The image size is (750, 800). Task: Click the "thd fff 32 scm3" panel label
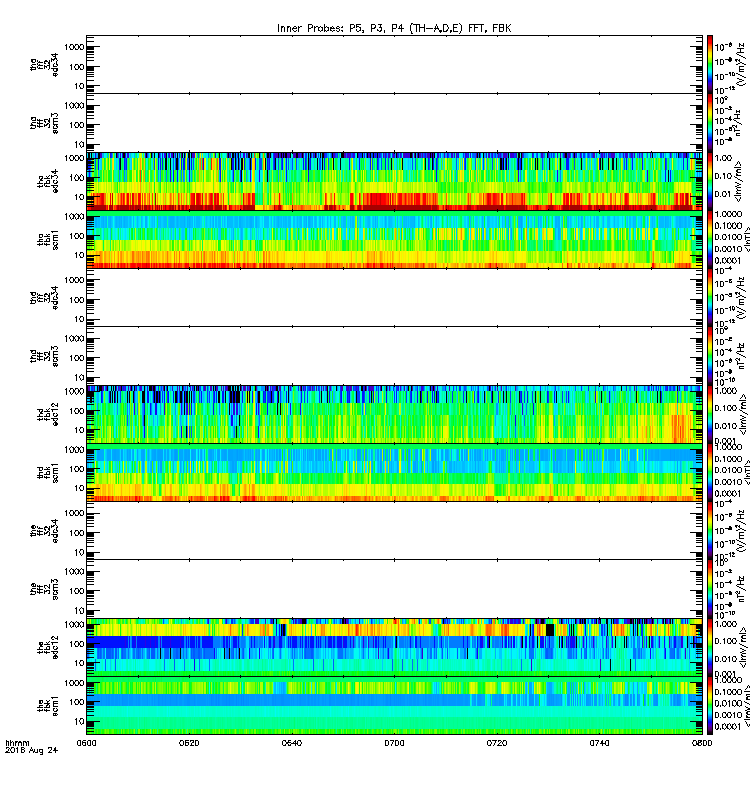coord(44,356)
